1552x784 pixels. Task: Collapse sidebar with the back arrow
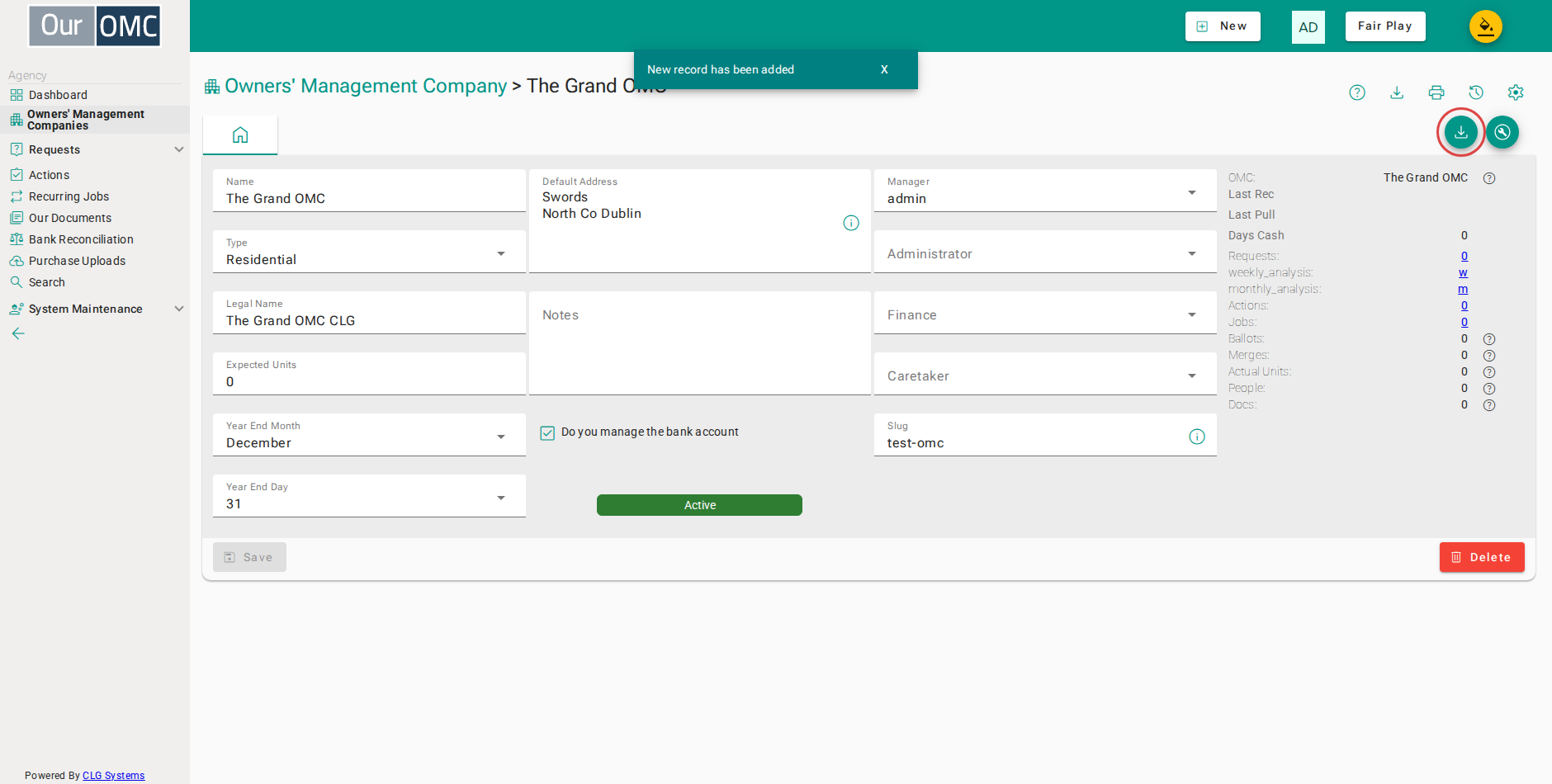(18, 333)
